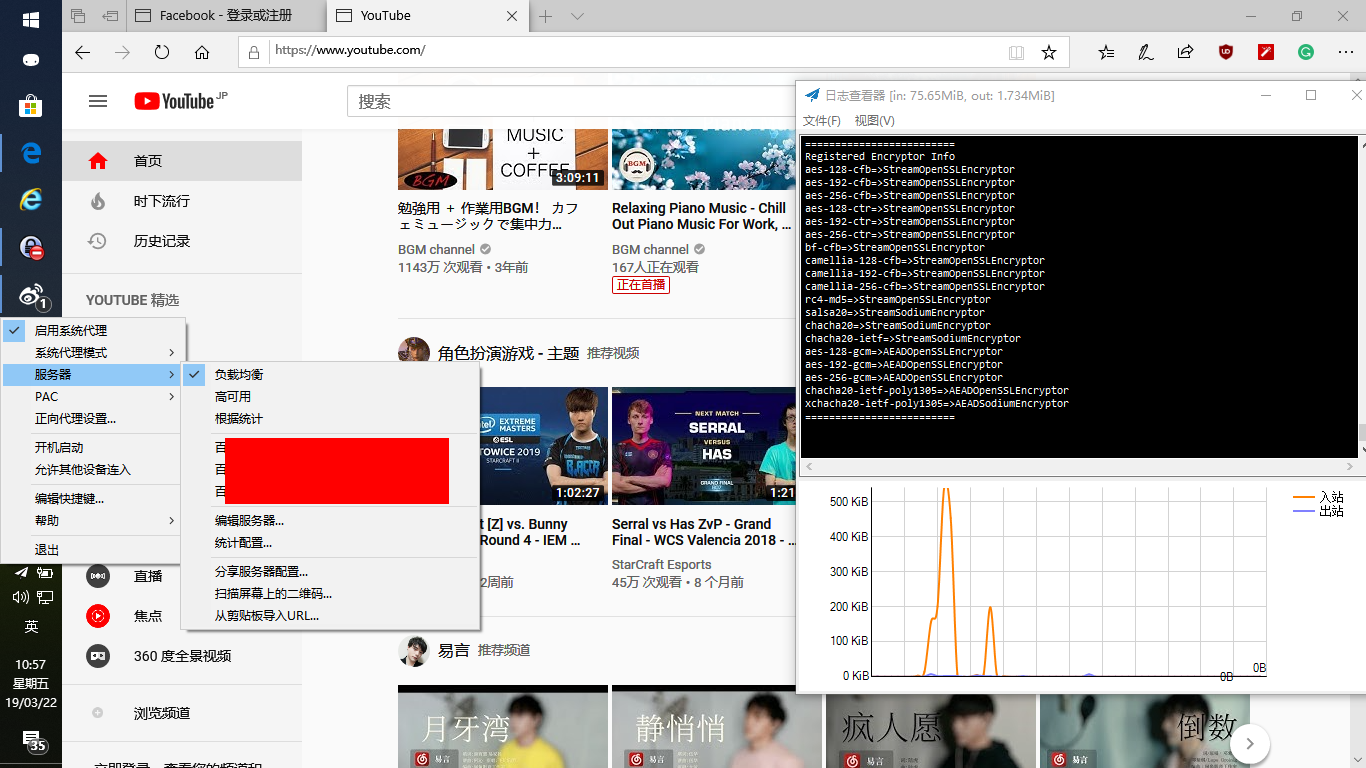Share this page from the Edge toolbar

1186,52
